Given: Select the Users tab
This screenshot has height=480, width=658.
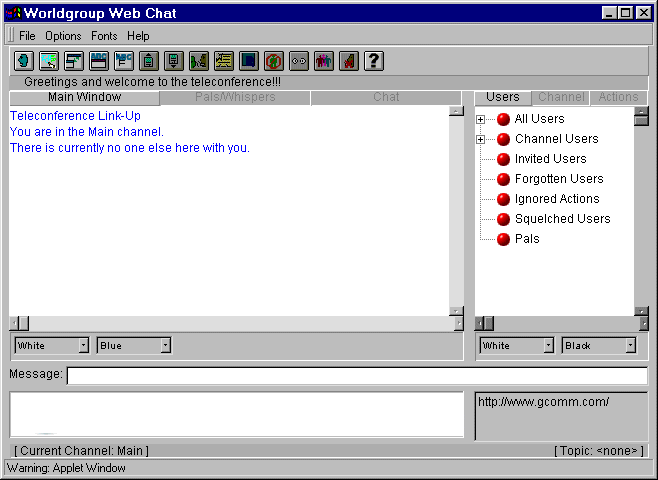Looking at the screenshot, I should (x=502, y=98).
